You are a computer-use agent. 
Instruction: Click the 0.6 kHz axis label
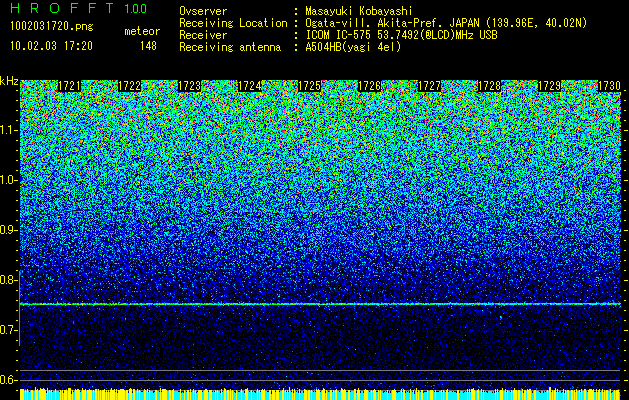point(8,380)
